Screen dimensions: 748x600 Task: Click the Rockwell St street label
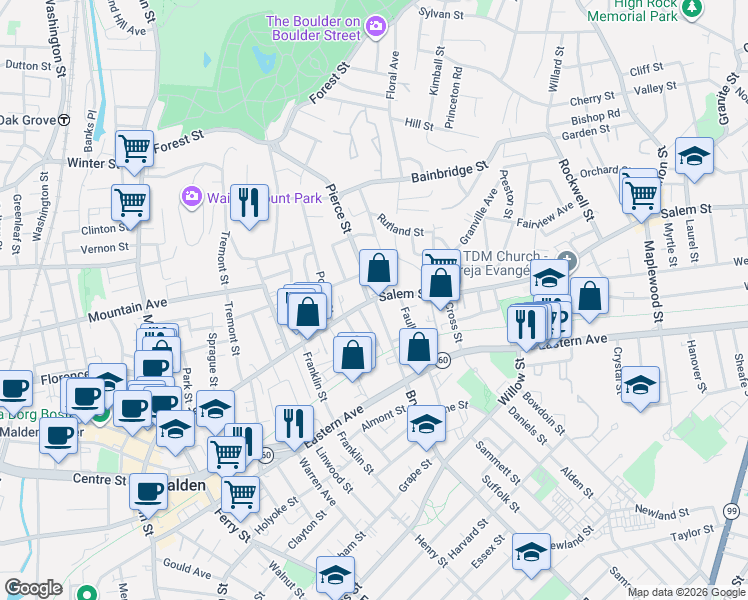(x=577, y=190)
